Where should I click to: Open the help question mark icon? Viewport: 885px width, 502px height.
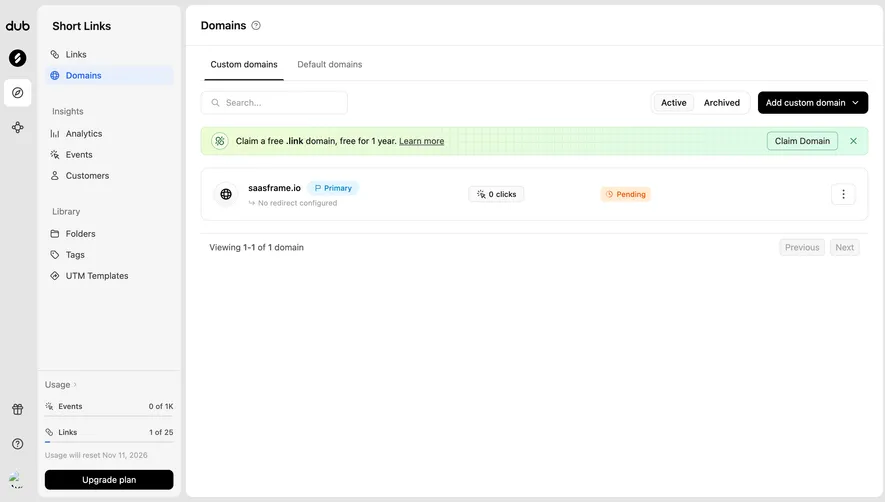pyautogui.click(x=17, y=444)
